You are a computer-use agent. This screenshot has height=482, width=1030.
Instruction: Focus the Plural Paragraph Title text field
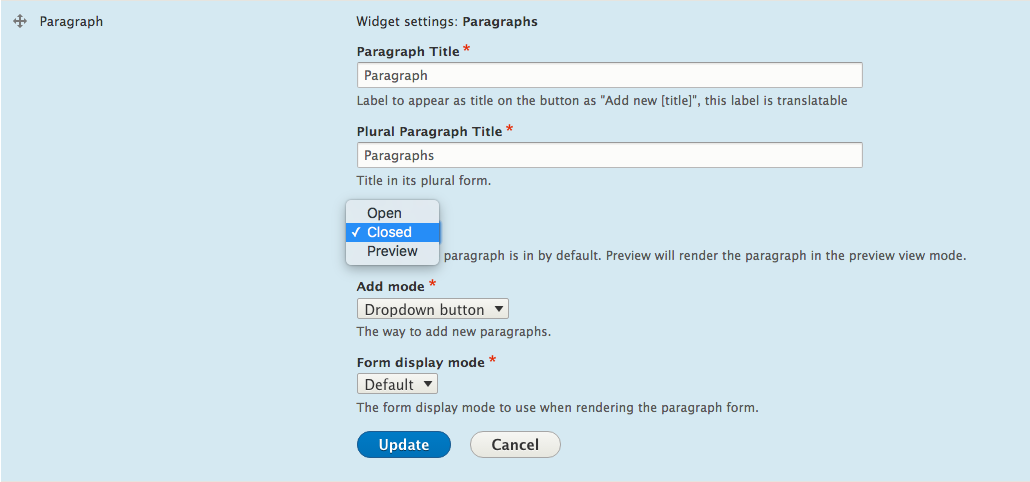click(x=610, y=156)
